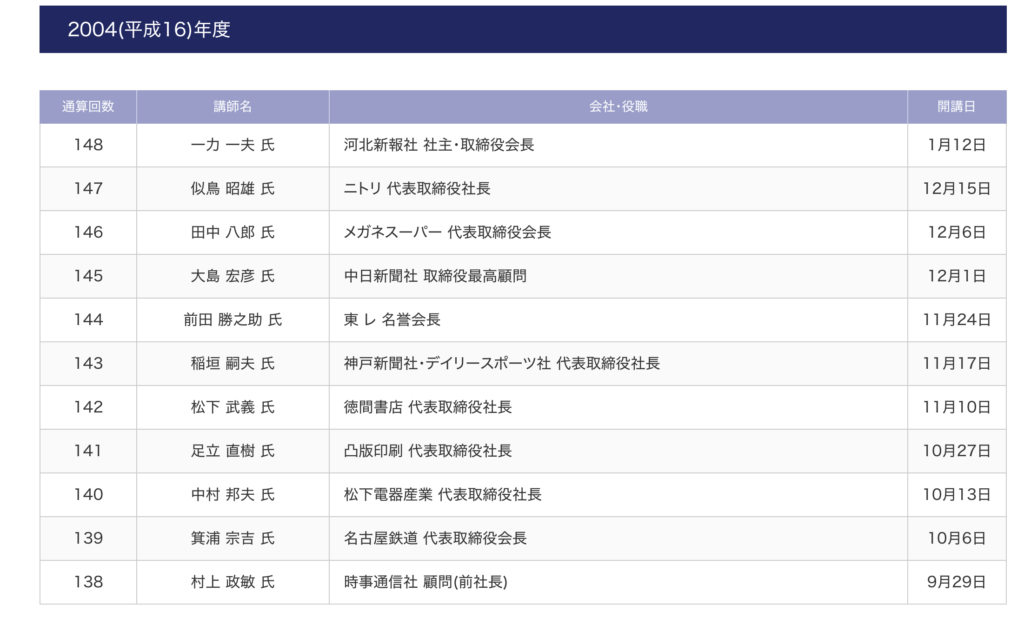
Task: Select date 1月12日
Action: point(957,145)
